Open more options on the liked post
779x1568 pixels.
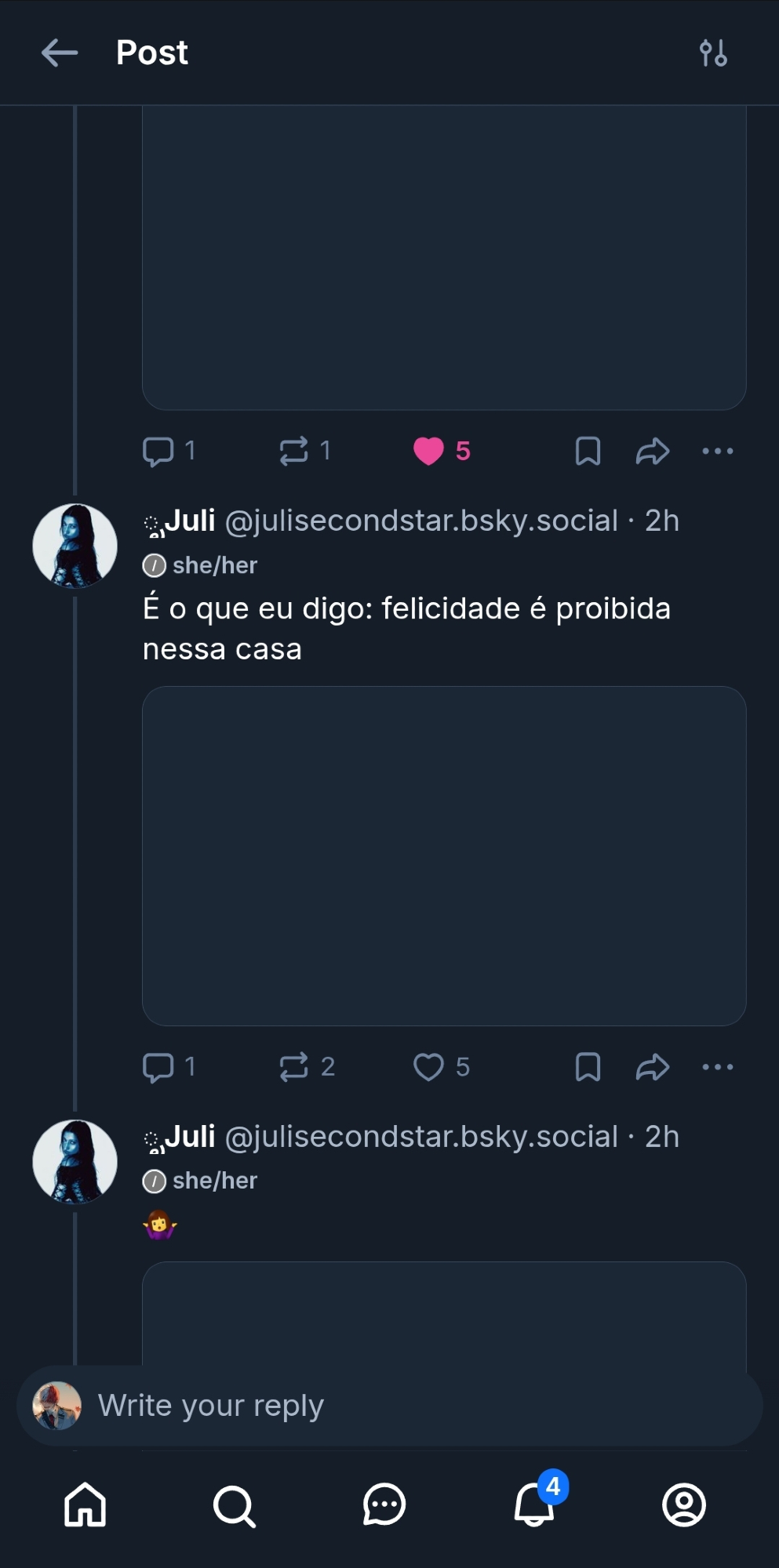pos(717,451)
